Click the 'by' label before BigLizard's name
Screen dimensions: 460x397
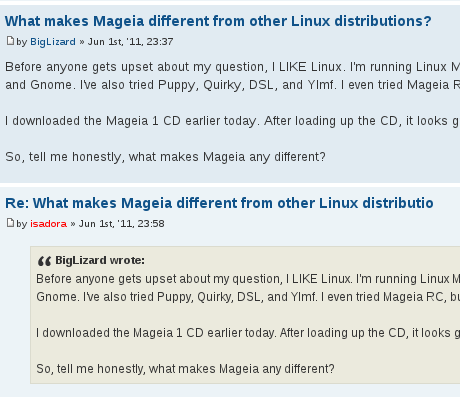[x=22, y=42]
